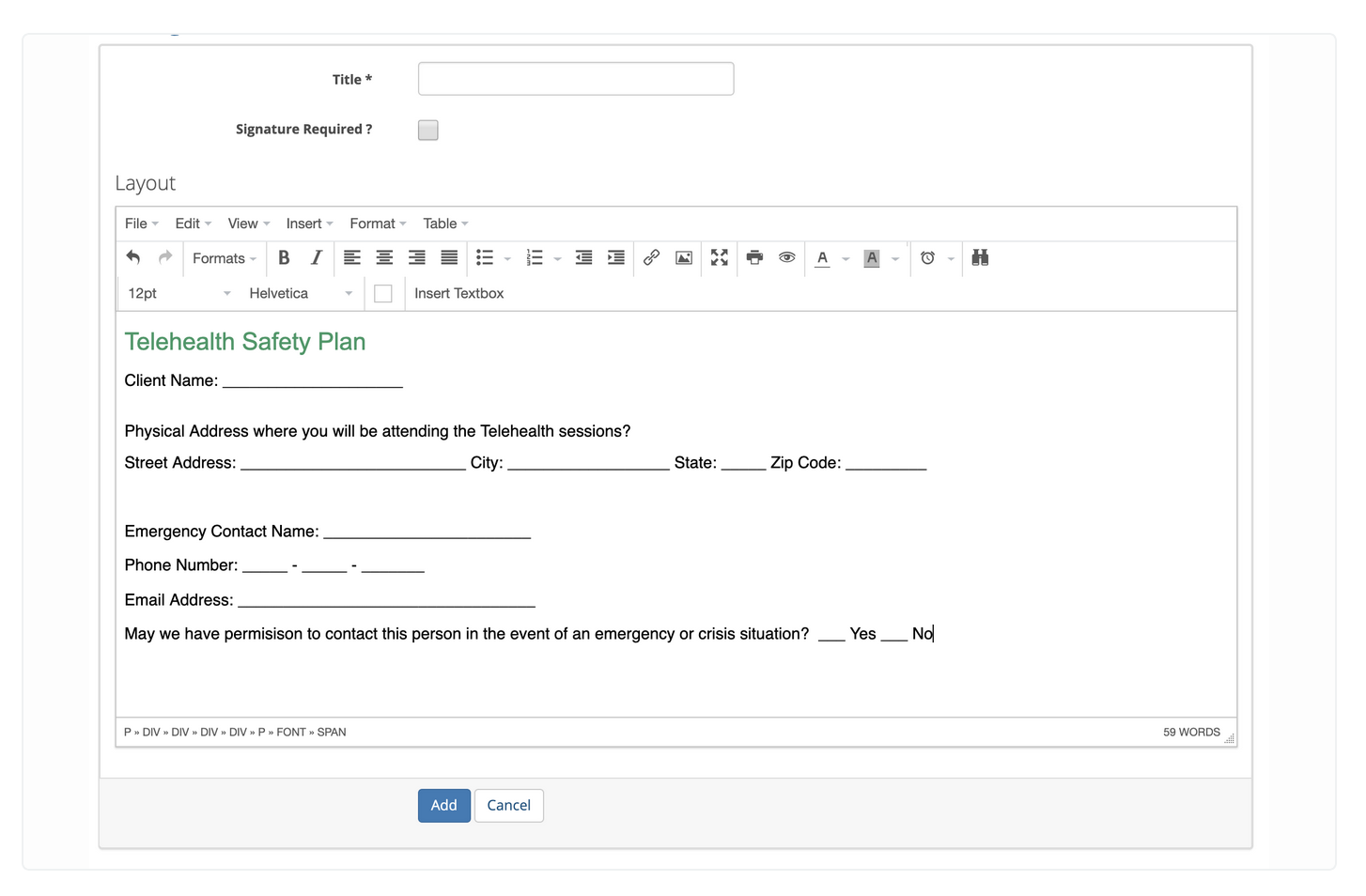Open the Insert menu
Viewport: 1366px width, 896px height.
[310, 224]
